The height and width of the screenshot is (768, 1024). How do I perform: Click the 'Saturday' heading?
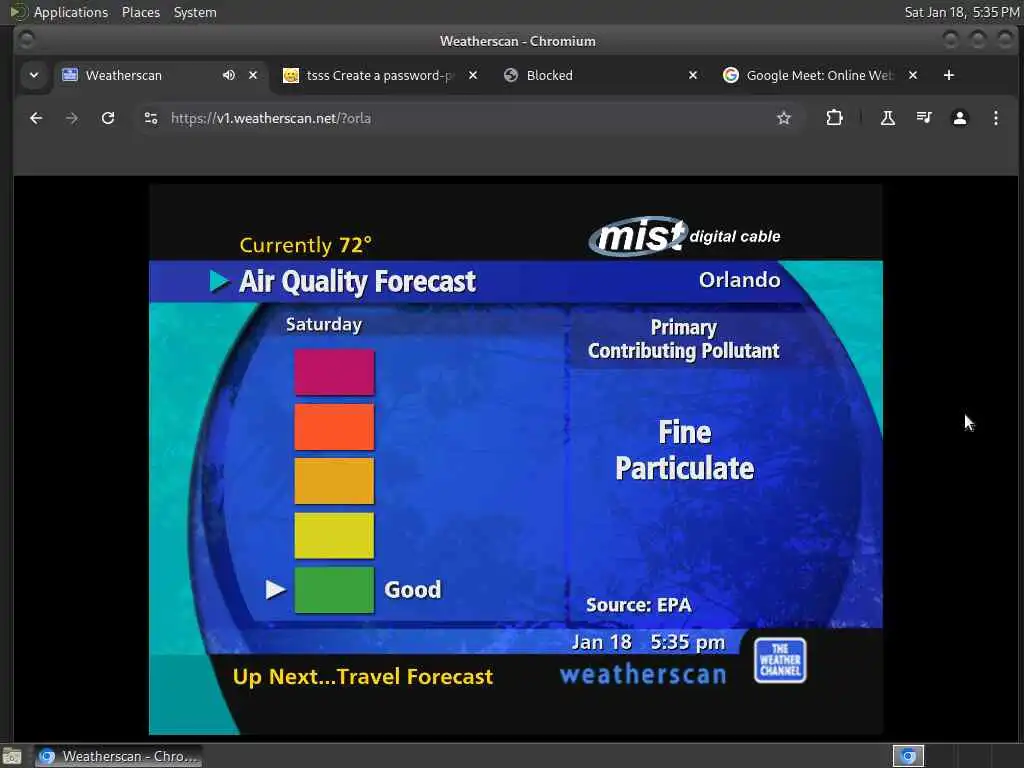(324, 325)
